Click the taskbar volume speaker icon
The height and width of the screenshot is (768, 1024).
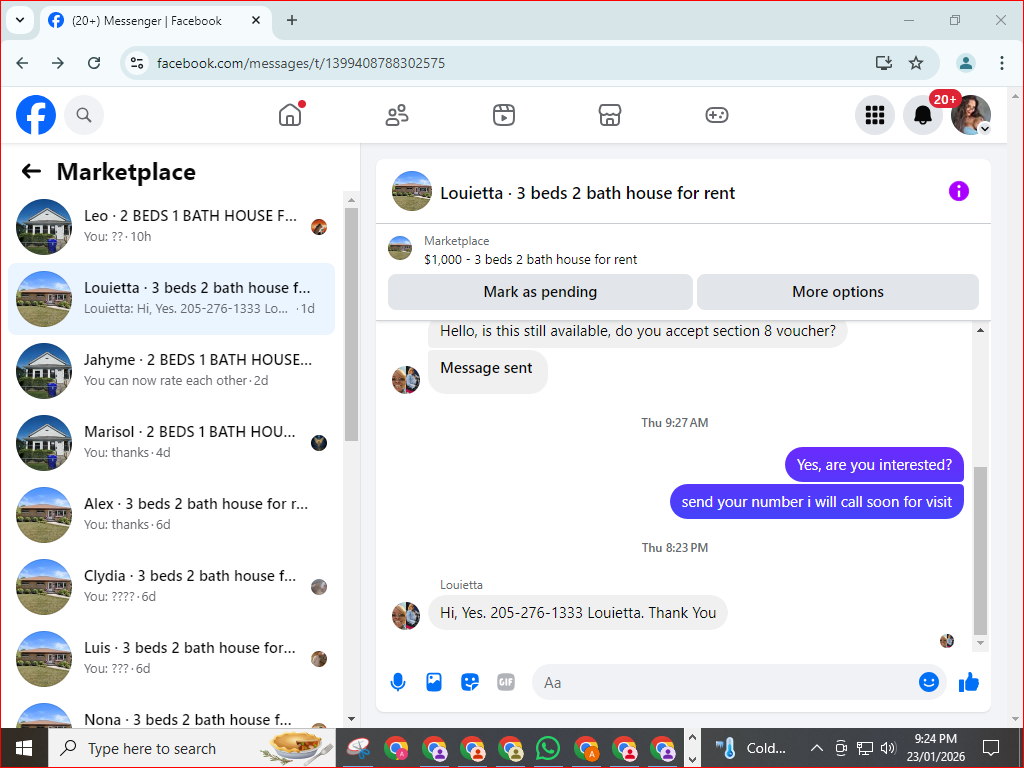tap(888, 748)
